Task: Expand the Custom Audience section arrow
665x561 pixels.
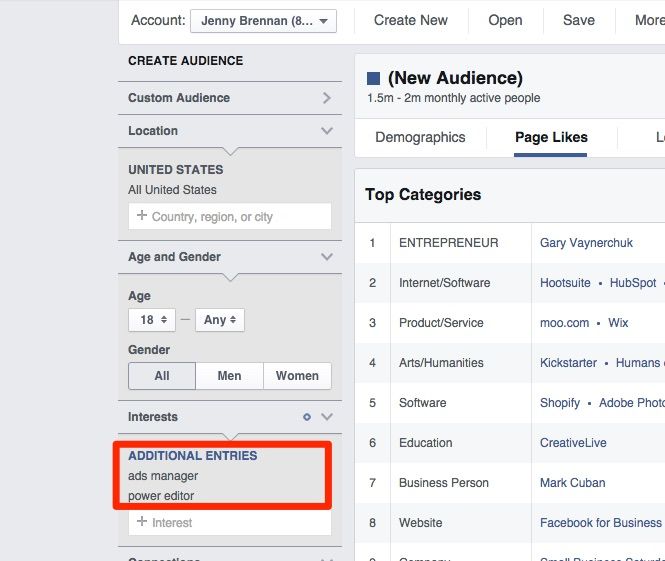Action: pos(326,98)
